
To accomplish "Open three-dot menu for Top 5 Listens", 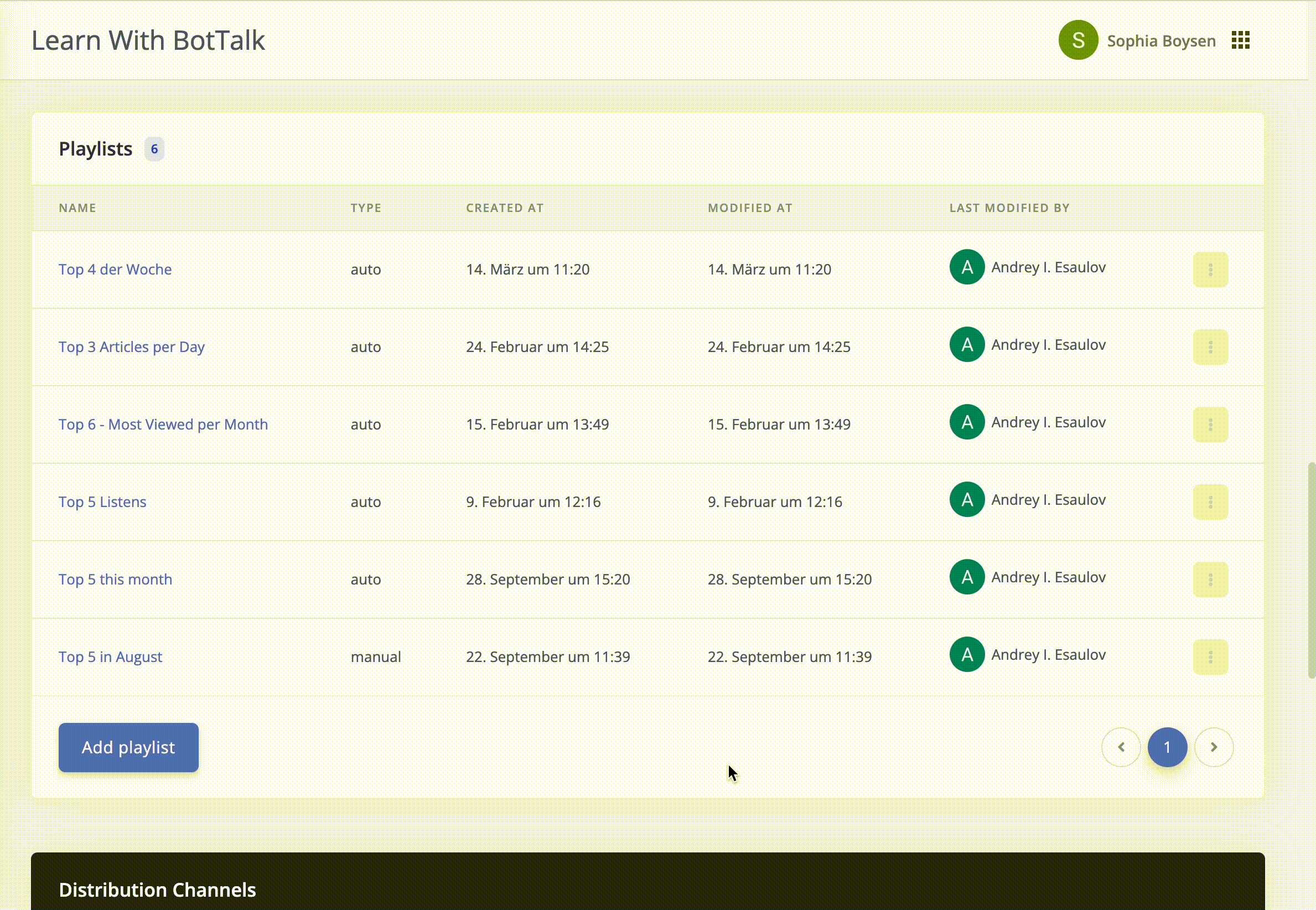I will point(1210,502).
